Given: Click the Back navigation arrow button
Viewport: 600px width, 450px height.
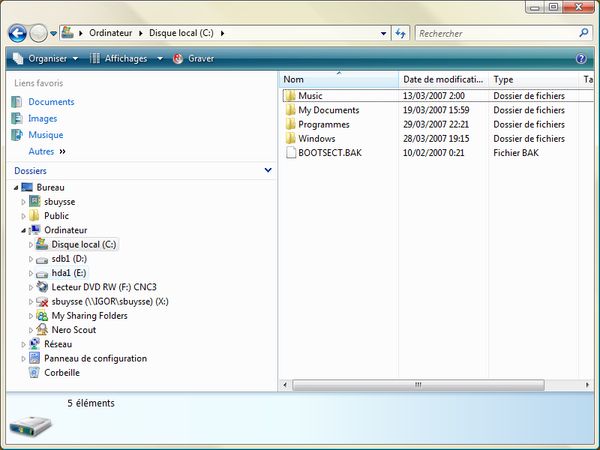Looking at the screenshot, I should click(17, 33).
